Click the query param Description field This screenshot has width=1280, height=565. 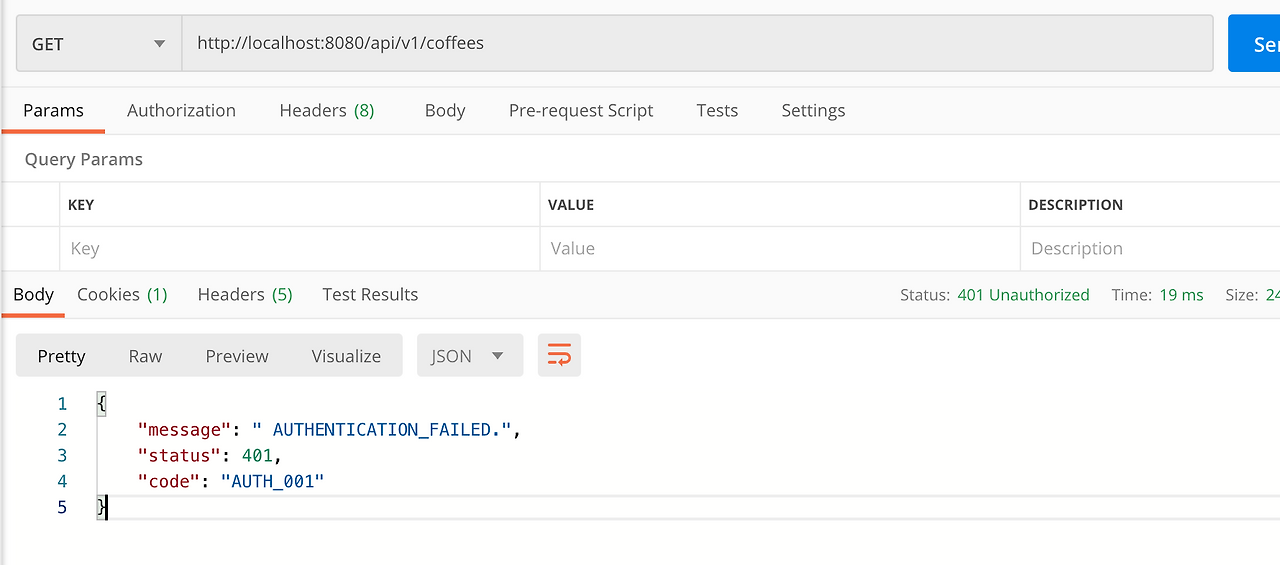click(1150, 248)
